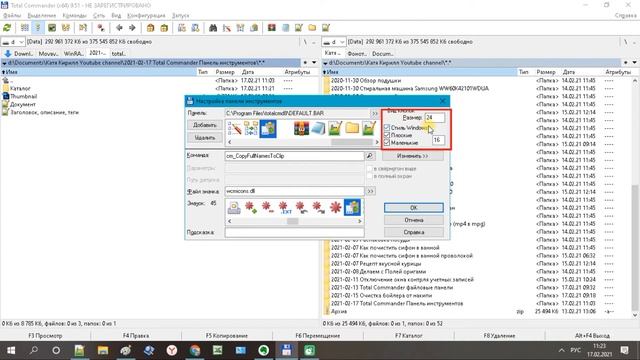Screen dimensions: 640x360
Task: Click the blue download arrow left tab icon
Action: tap(8, 53)
